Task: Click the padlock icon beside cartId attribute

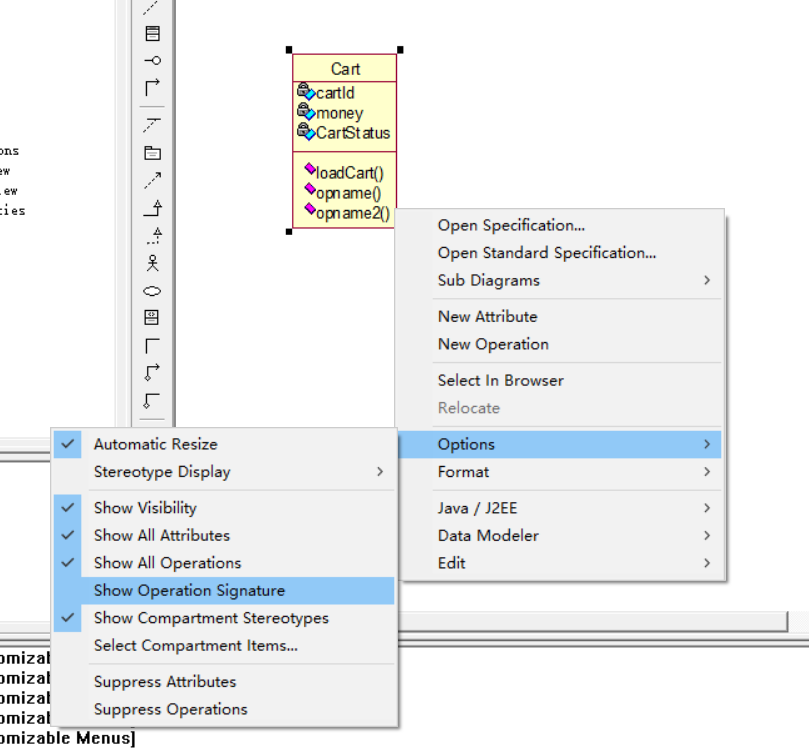Action: [x=305, y=91]
